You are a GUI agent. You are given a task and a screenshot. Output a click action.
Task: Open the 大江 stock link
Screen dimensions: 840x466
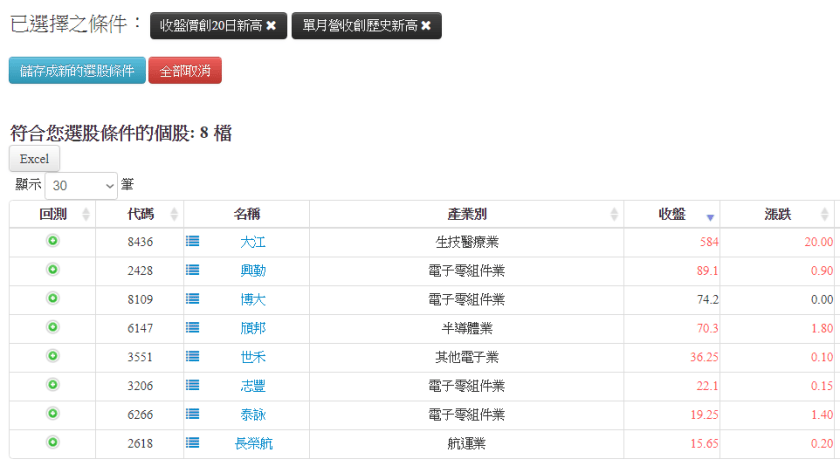[253, 242]
